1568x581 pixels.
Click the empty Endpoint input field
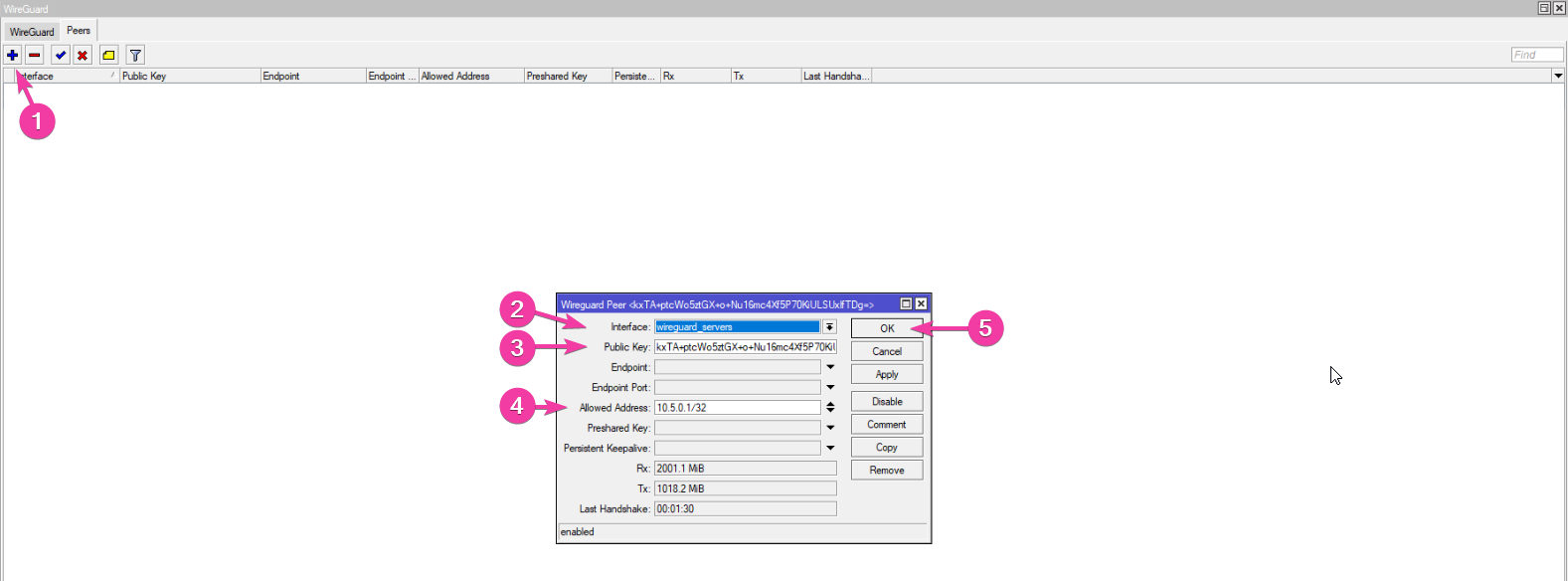(737, 367)
